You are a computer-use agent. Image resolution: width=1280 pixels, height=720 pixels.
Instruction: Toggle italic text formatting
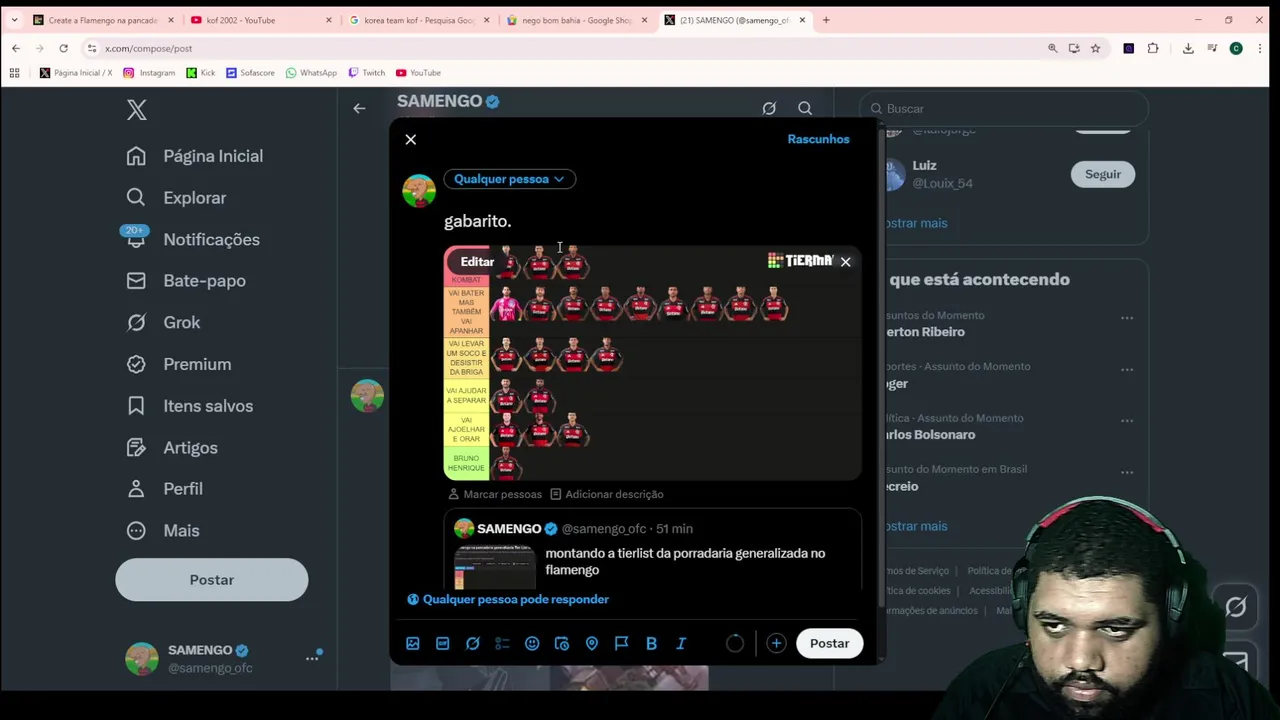pyautogui.click(x=681, y=643)
